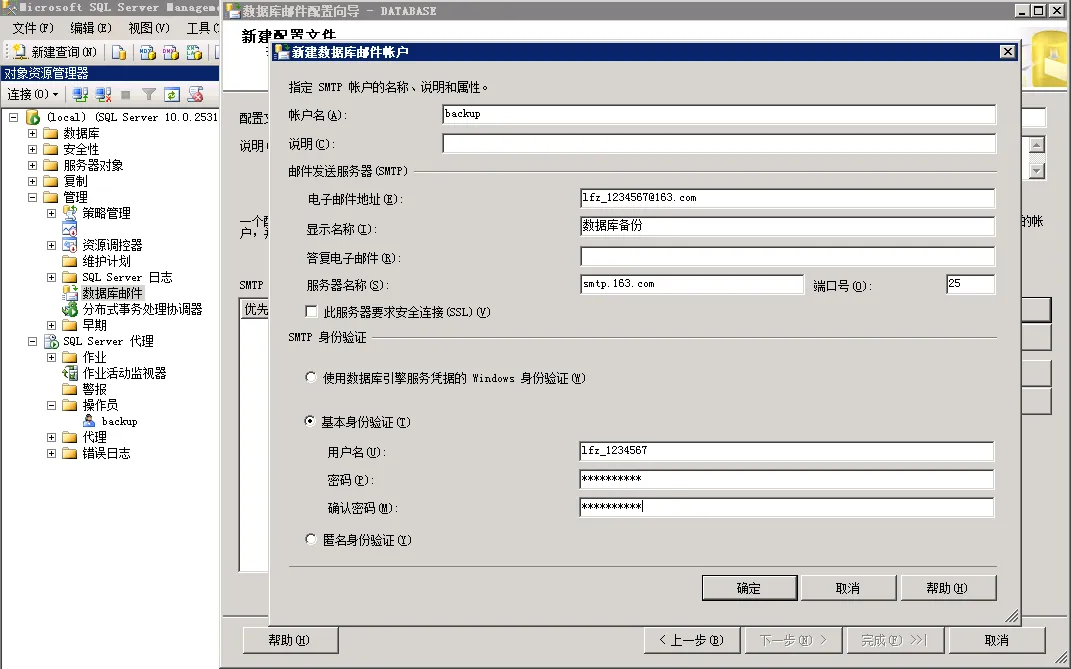The height and width of the screenshot is (669, 1071).
Task: Click the 端口号 port number field
Action: point(970,284)
